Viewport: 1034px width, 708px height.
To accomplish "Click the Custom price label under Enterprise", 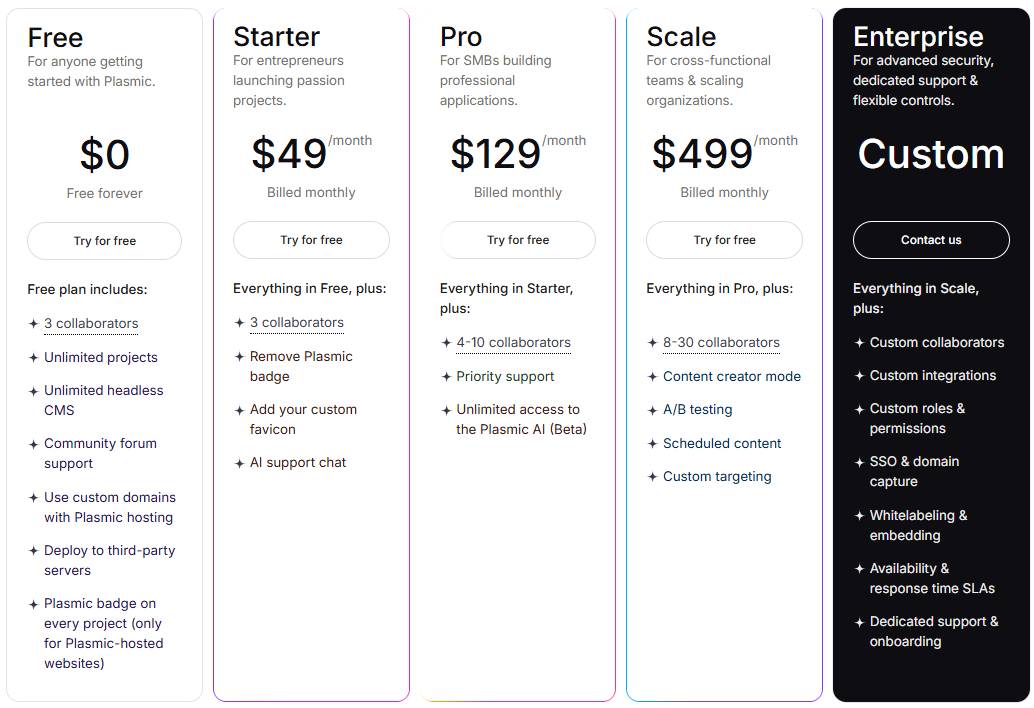I will [930, 154].
